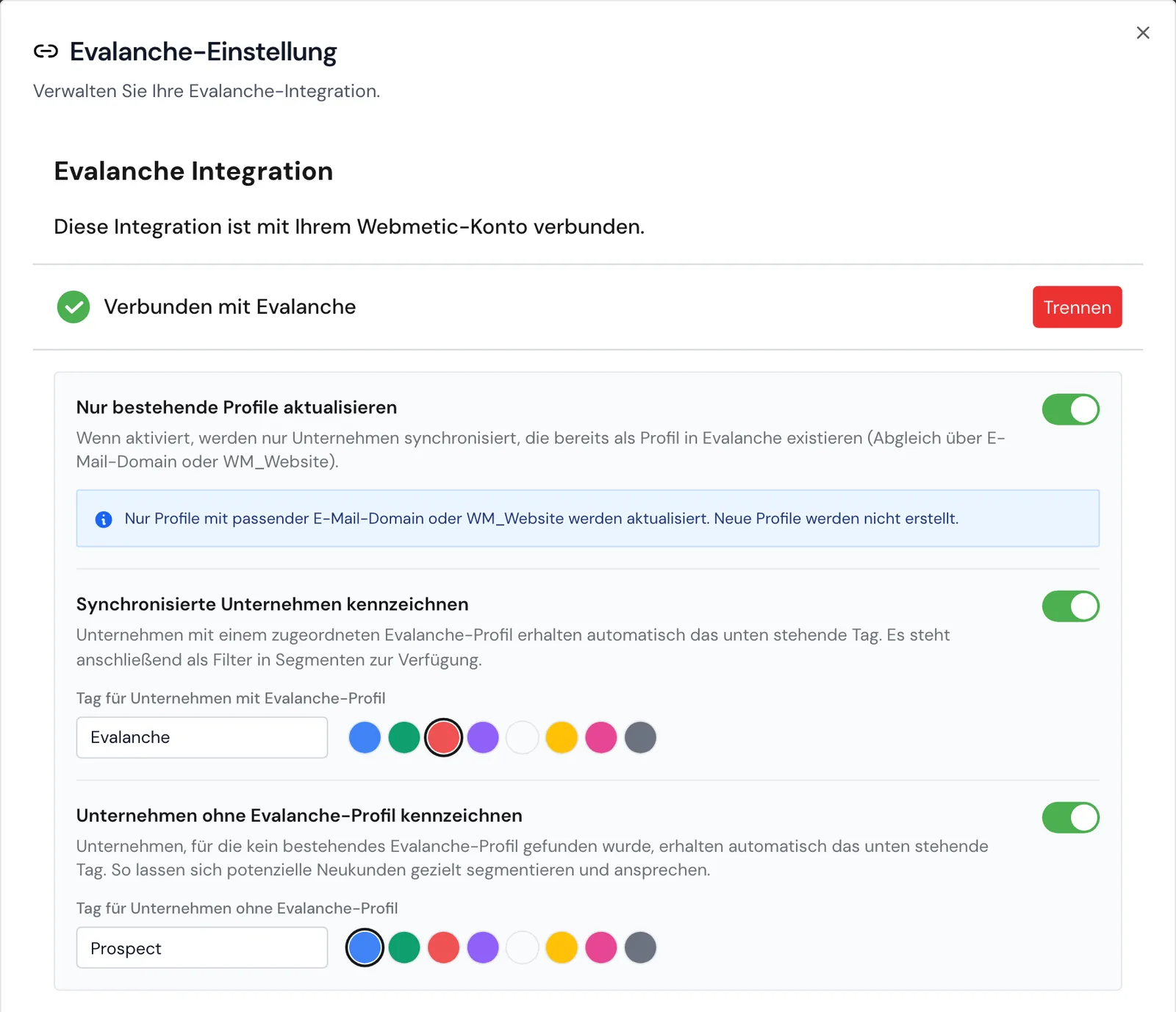Click the Prospect tag name field
The width and height of the screenshot is (1176, 1012).
(x=202, y=948)
